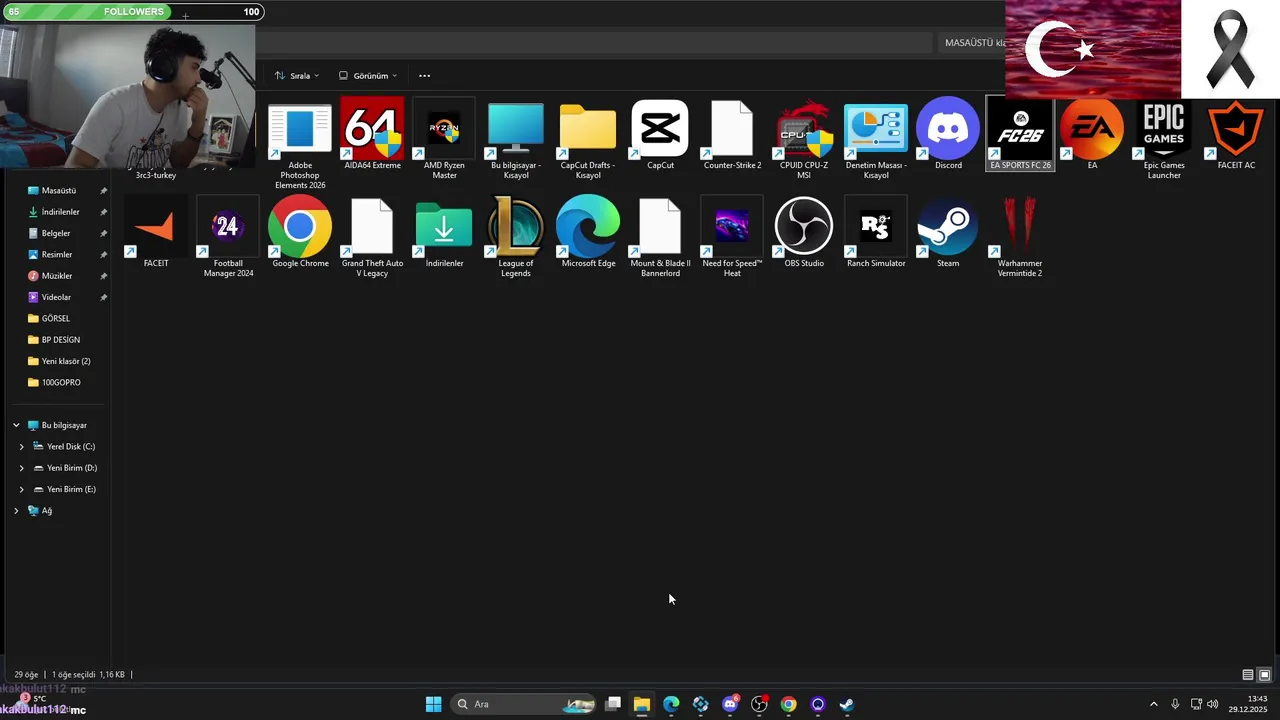This screenshot has width=1280, height=720.
Task: Select the Counter-Strike 2 shortcut
Action: [732, 135]
